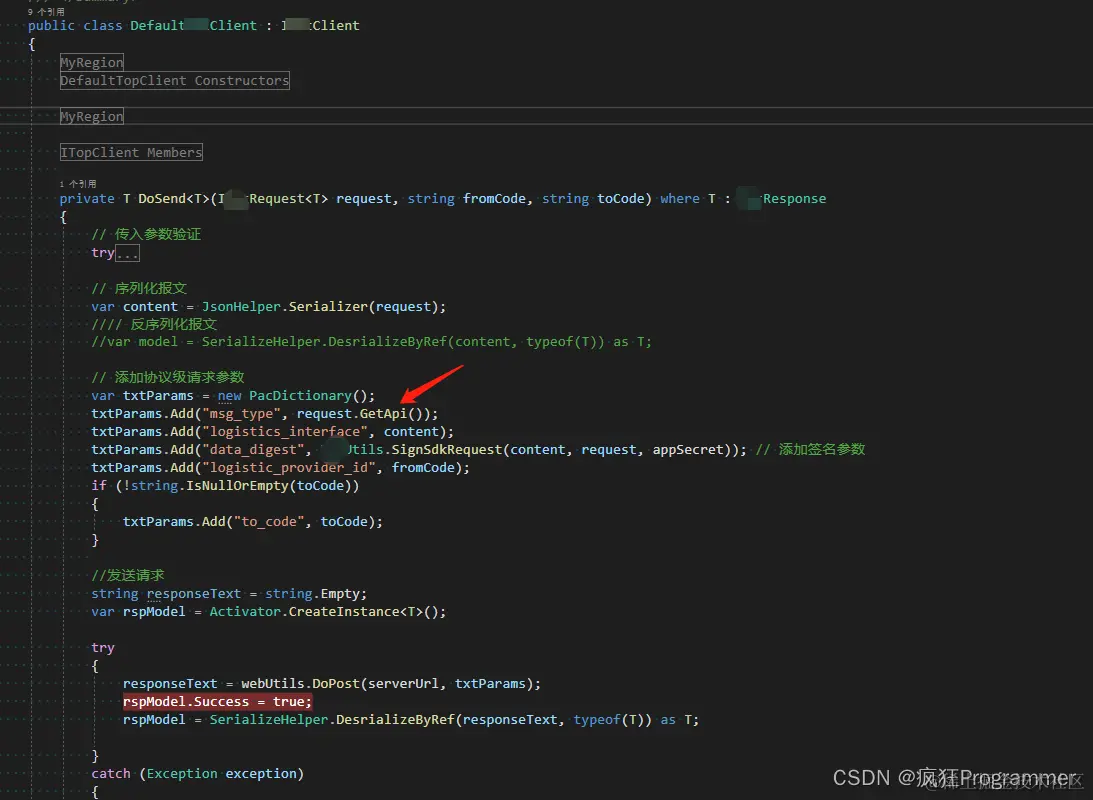Click "PacDictionary" type name
This screenshot has height=800, width=1093.
coord(300,396)
